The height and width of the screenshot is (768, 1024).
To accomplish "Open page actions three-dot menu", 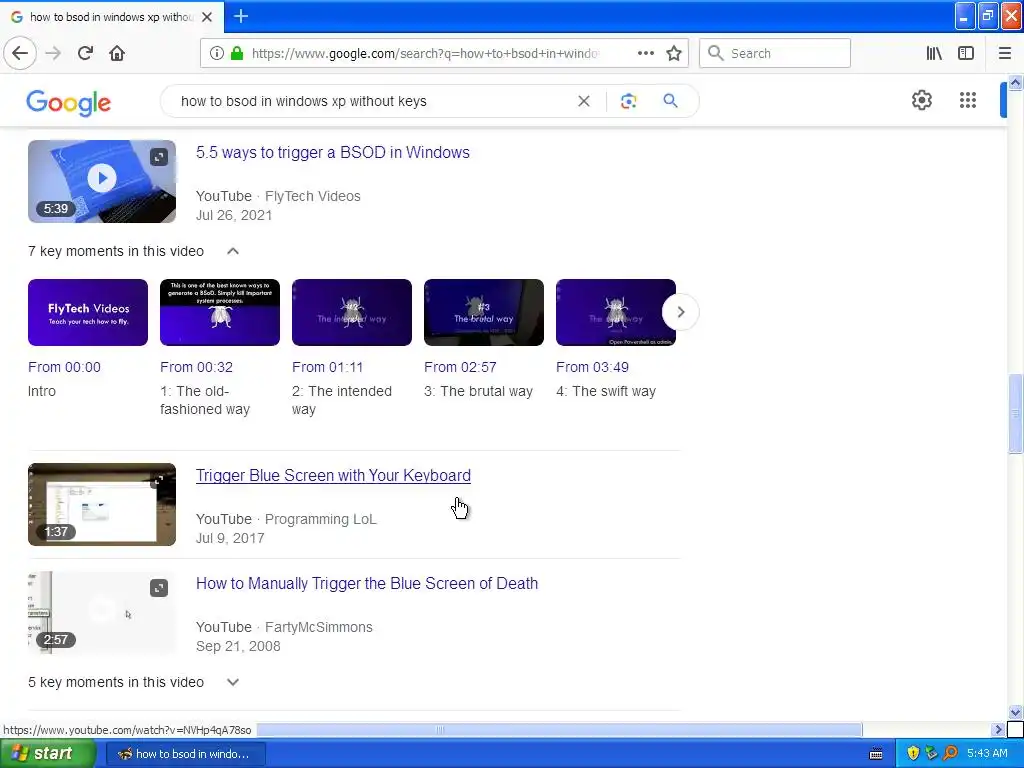I will pyautogui.click(x=645, y=53).
